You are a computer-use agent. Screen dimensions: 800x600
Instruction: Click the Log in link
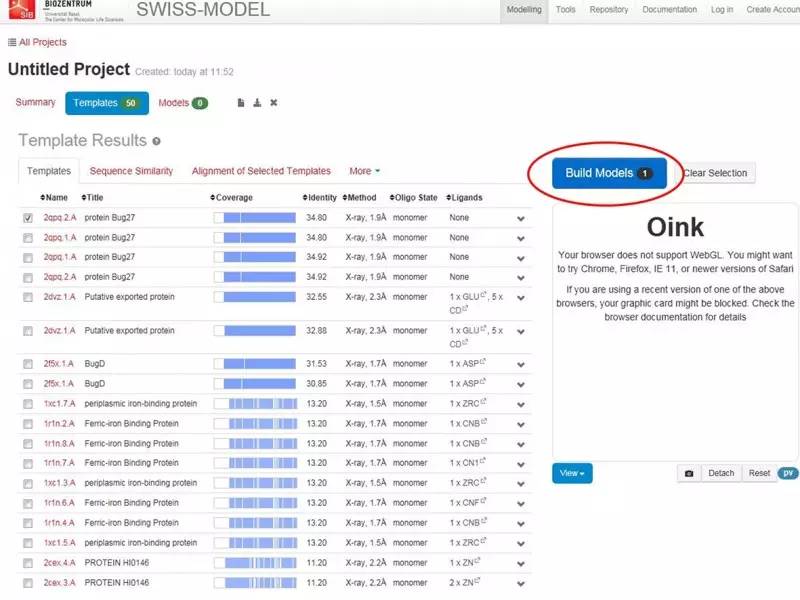click(x=721, y=10)
